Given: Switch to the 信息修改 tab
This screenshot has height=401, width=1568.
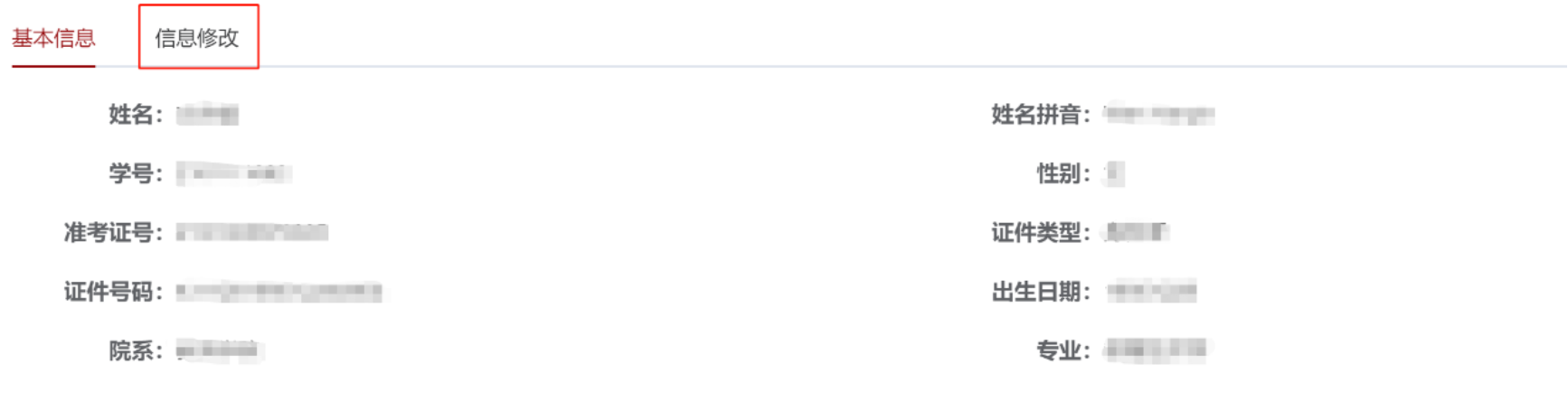Looking at the screenshot, I should [197, 38].
